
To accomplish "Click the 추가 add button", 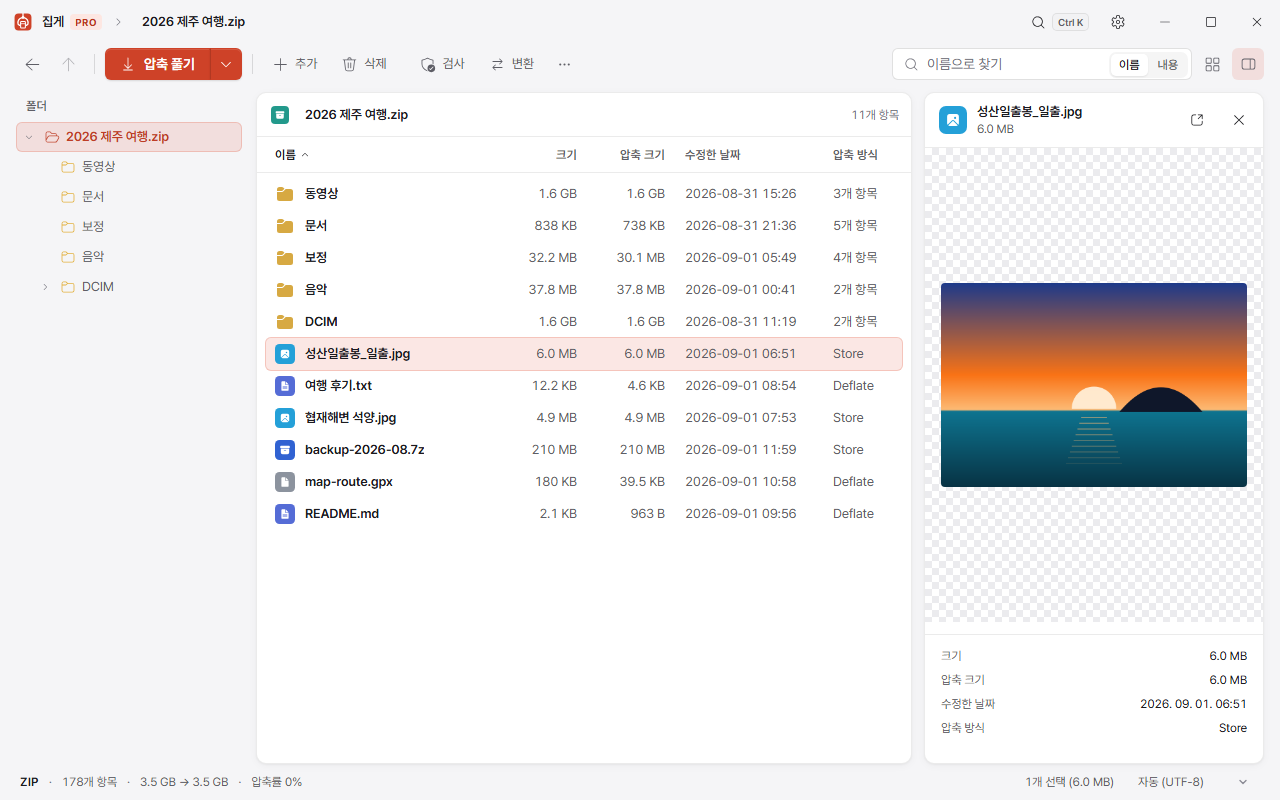I will click(x=295, y=64).
